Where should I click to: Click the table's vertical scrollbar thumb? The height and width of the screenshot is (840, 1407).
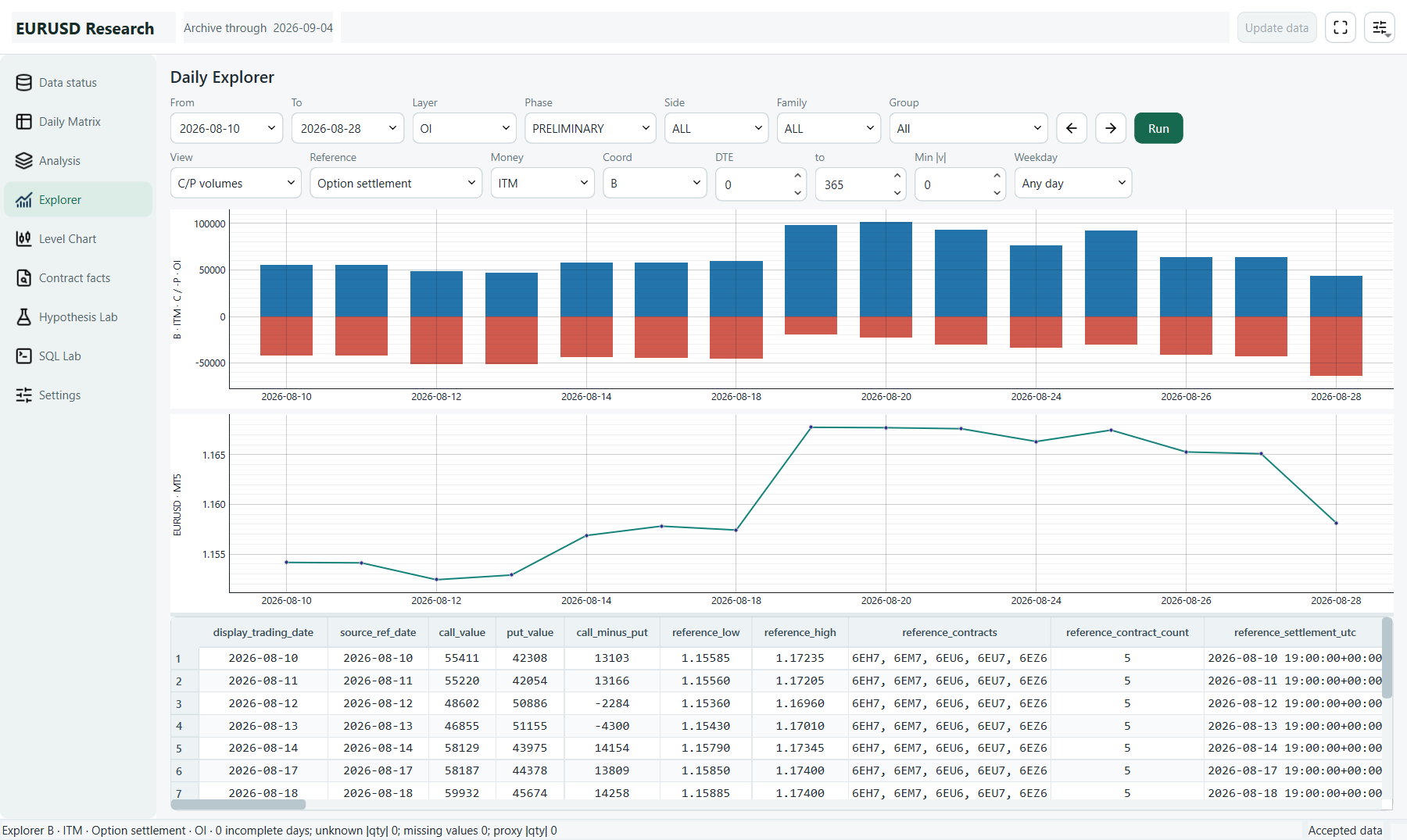pyautogui.click(x=1387, y=657)
